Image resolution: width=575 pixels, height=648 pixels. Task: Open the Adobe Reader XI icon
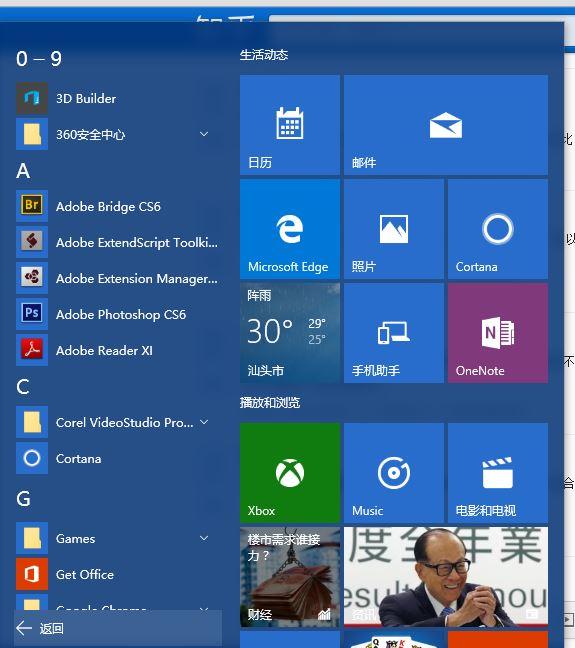(32, 350)
